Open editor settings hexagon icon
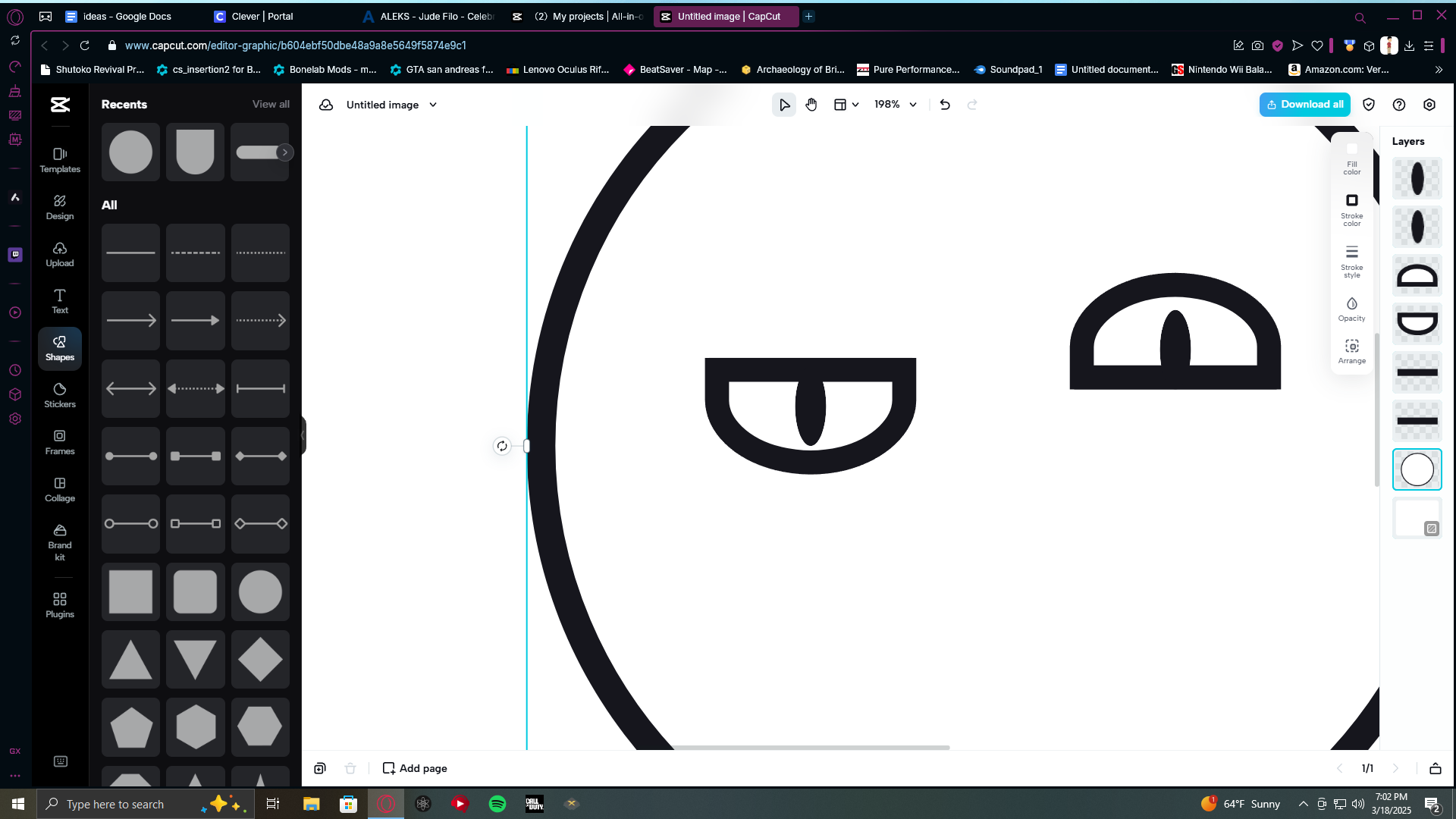 1429,105
